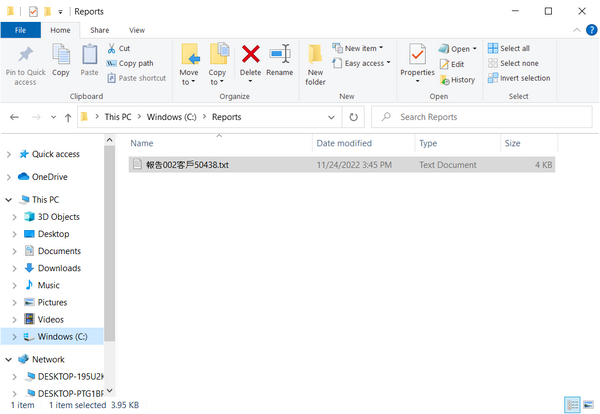Customize Quick Access Toolbar dropdown
This screenshot has height=414, width=600.
(x=60, y=12)
